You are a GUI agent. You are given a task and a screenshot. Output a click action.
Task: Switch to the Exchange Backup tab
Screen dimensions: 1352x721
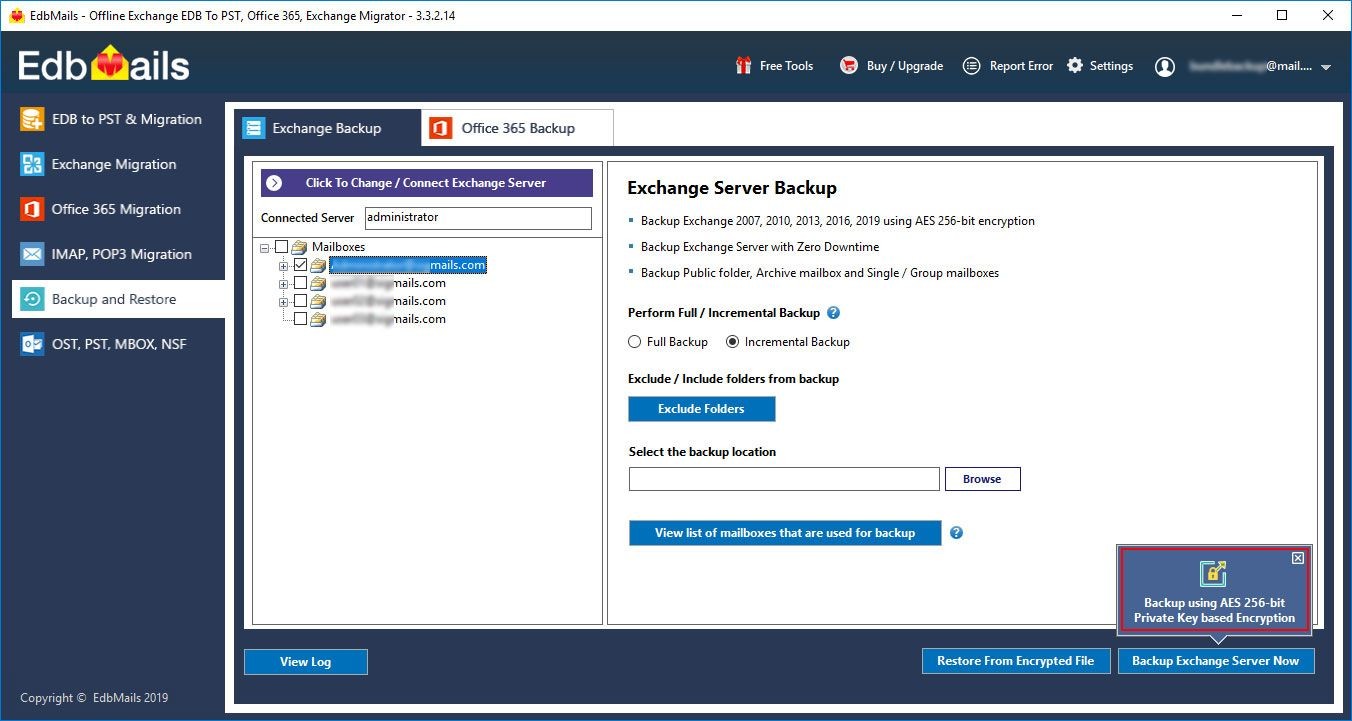328,128
